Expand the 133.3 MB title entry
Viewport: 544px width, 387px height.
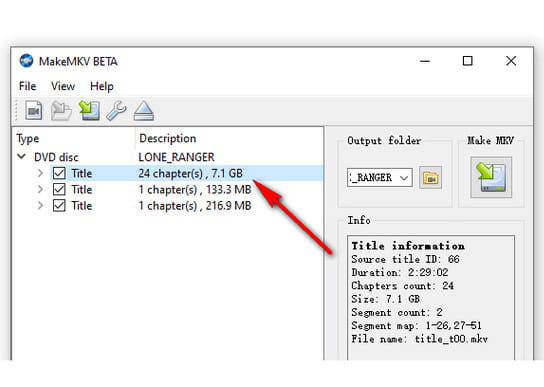pyautogui.click(x=40, y=189)
